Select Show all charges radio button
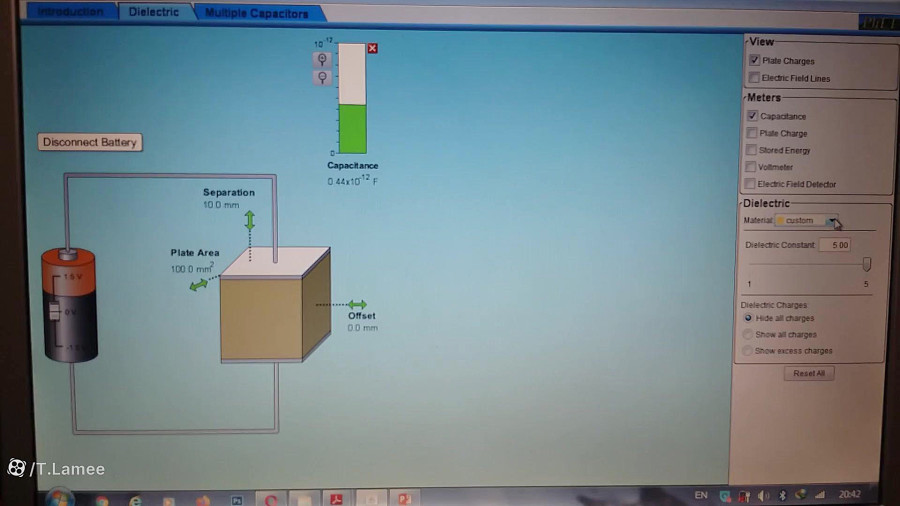 [x=747, y=334]
